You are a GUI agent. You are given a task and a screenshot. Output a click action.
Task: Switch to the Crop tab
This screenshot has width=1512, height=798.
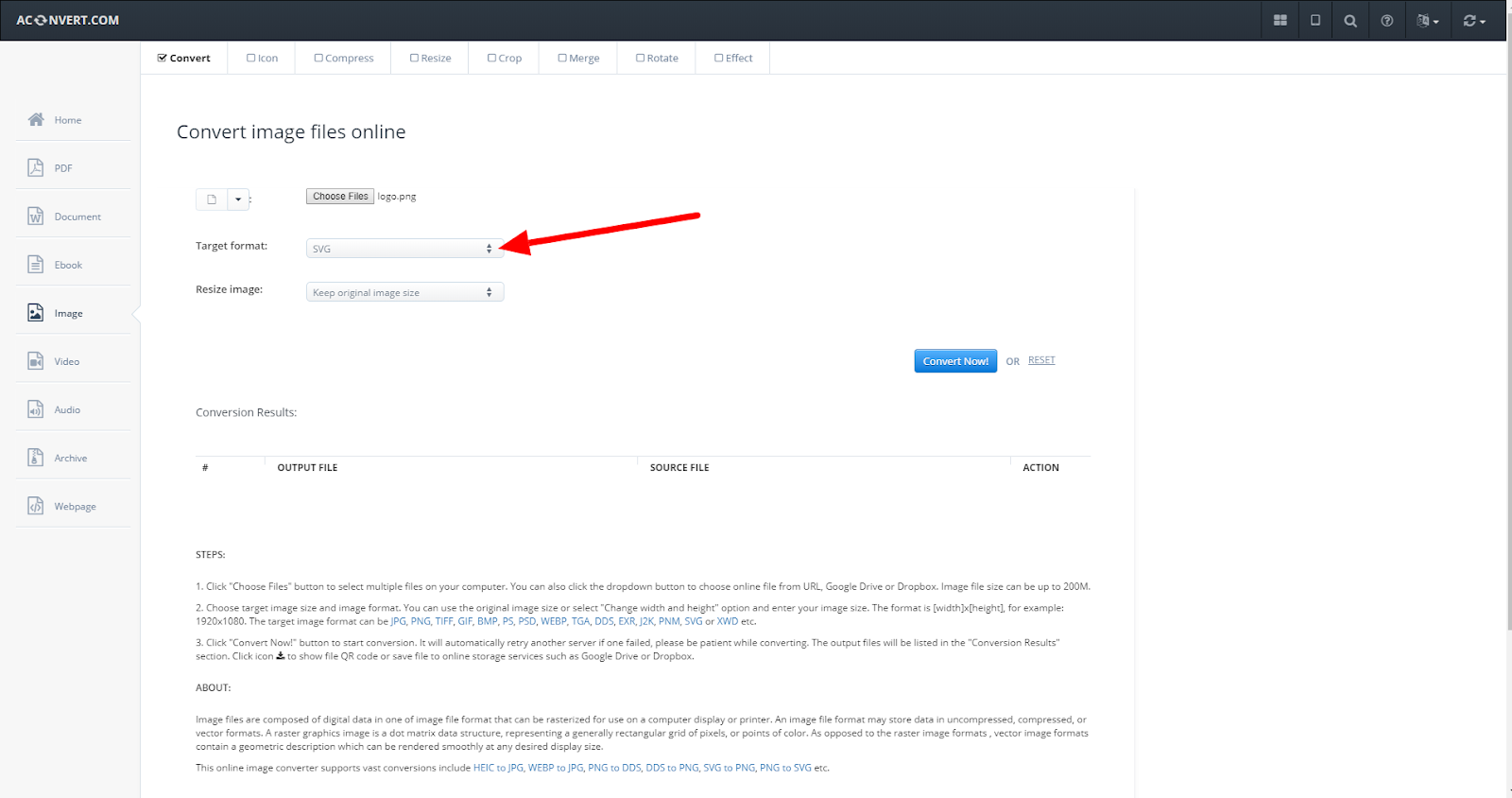(x=505, y=58)
